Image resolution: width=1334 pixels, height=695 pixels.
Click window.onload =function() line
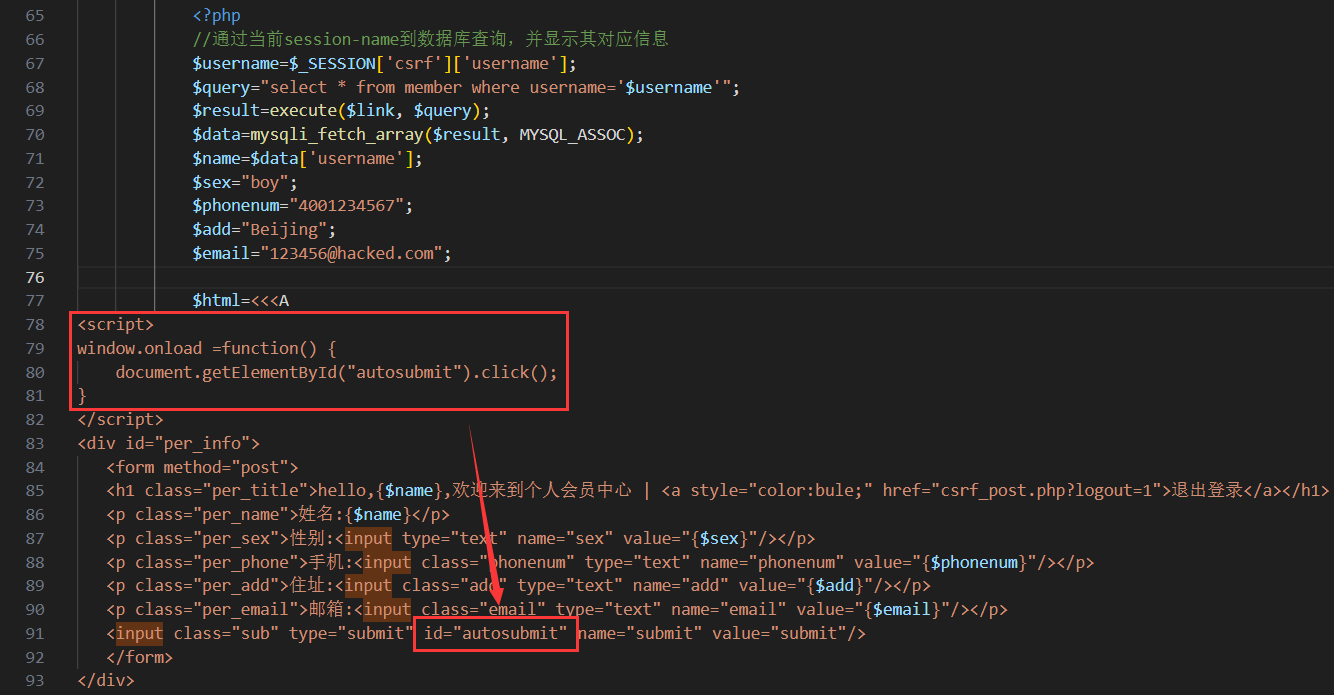pos(207,349)
